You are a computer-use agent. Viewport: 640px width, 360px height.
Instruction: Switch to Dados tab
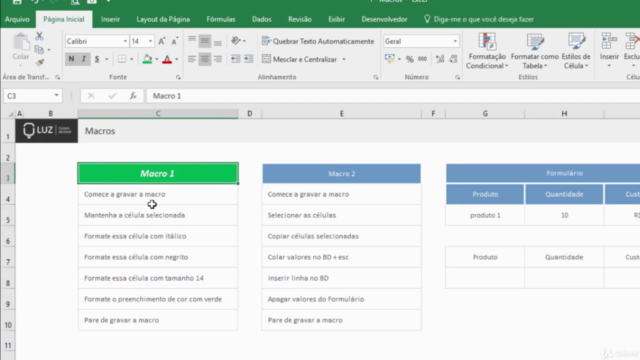tap(262, 19)
